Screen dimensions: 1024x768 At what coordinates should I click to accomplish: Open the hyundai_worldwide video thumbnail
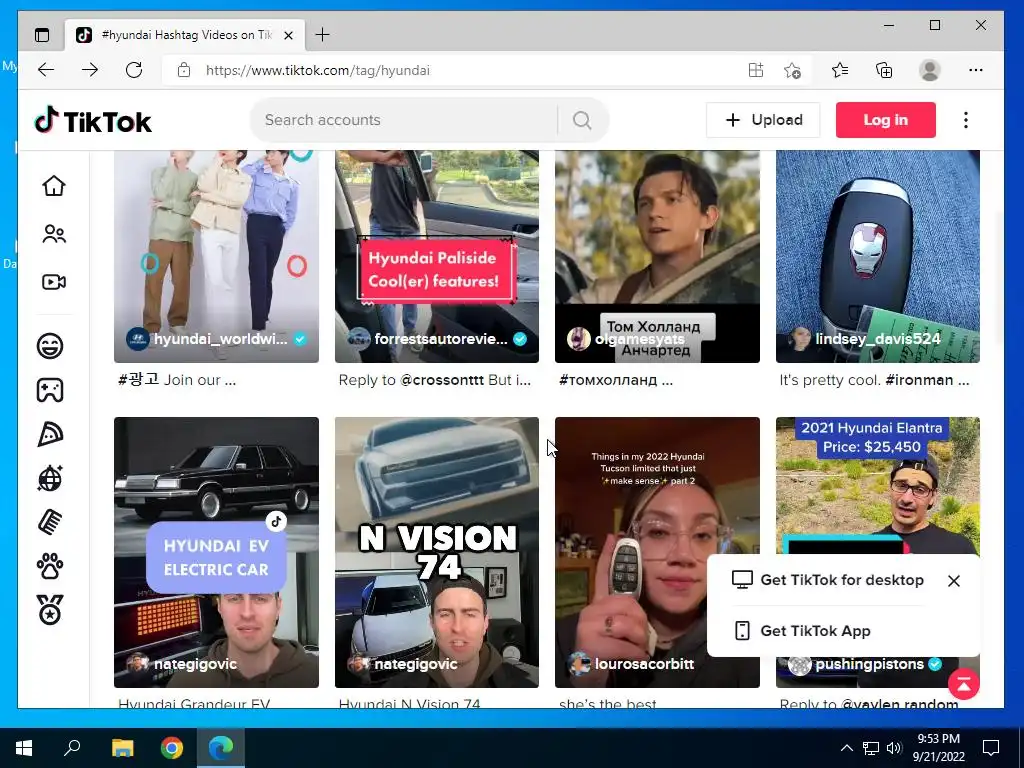pyautogui.click(x=216, y=256)
